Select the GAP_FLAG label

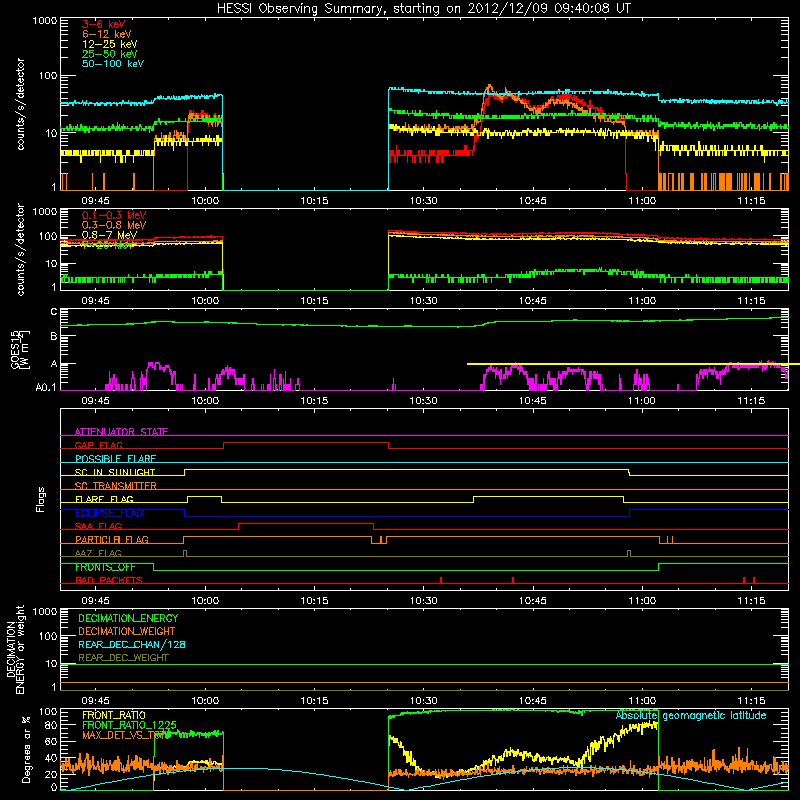coord(98,445)
